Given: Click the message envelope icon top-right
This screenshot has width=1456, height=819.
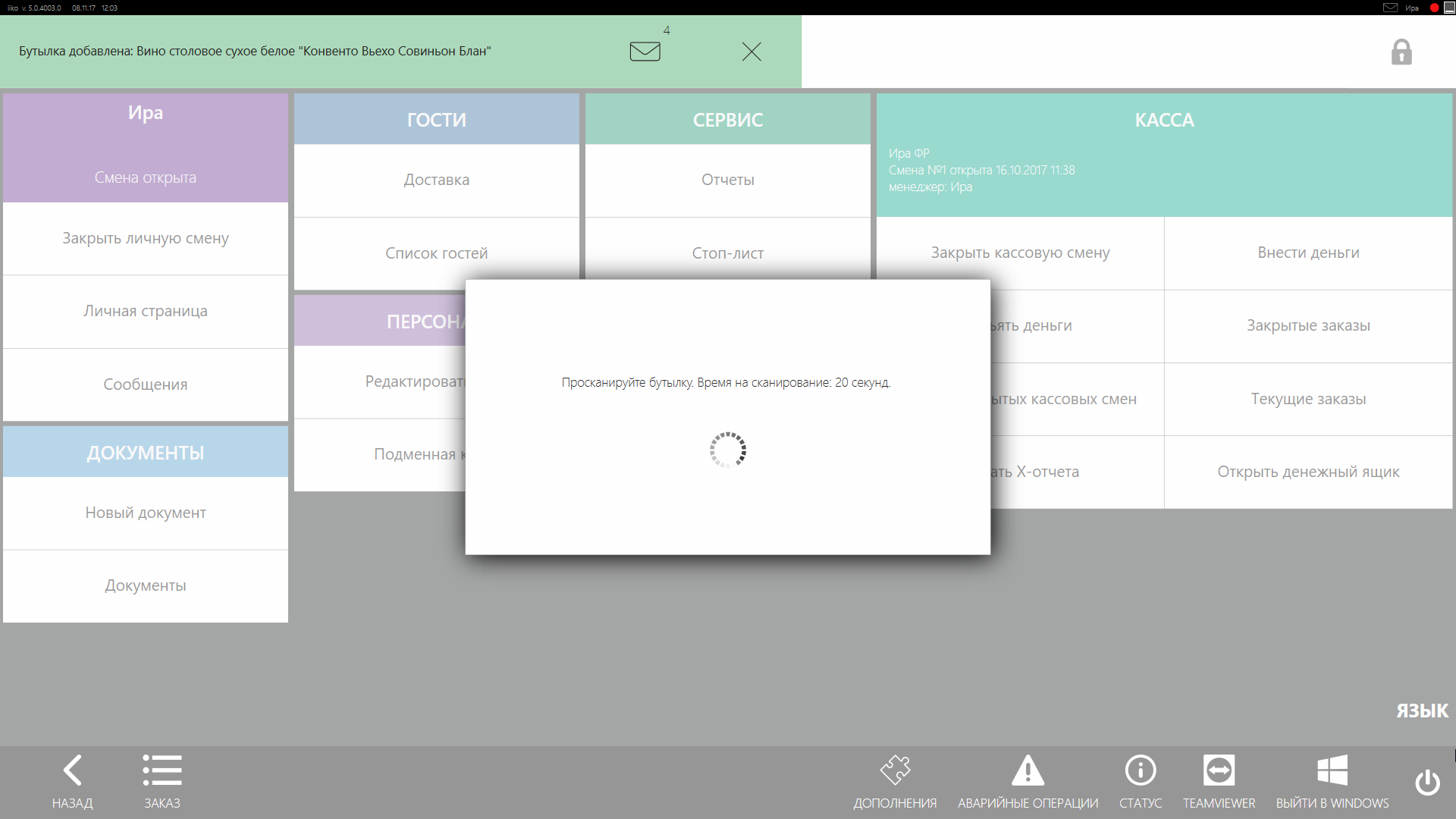Looking at the screenshot, I should pyautogui.click(x=1391, y=8).
